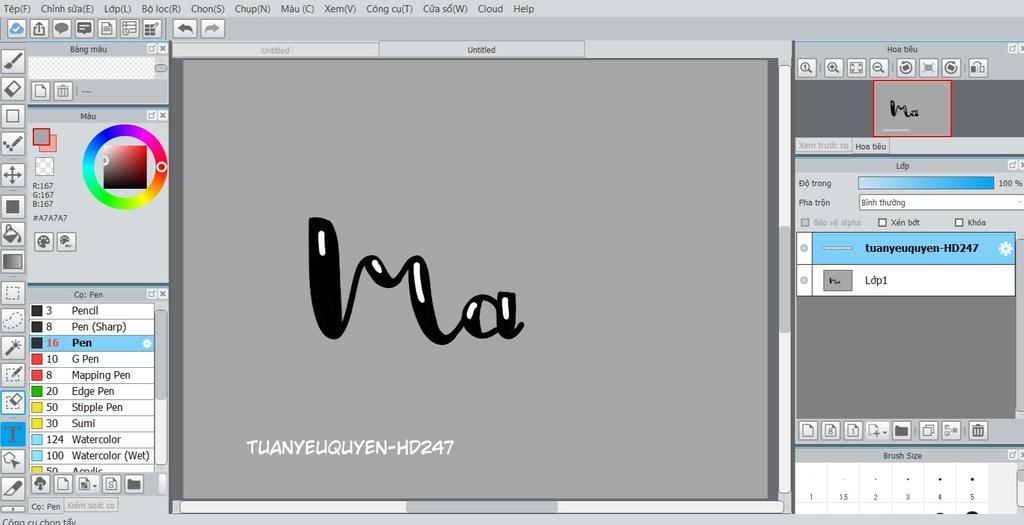Select the Dot/Pixel pen tool
Screen dimensions: 1024x525
13,144
